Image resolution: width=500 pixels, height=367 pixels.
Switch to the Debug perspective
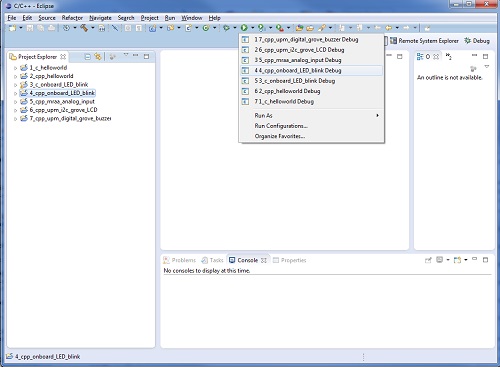coord(477,41)
